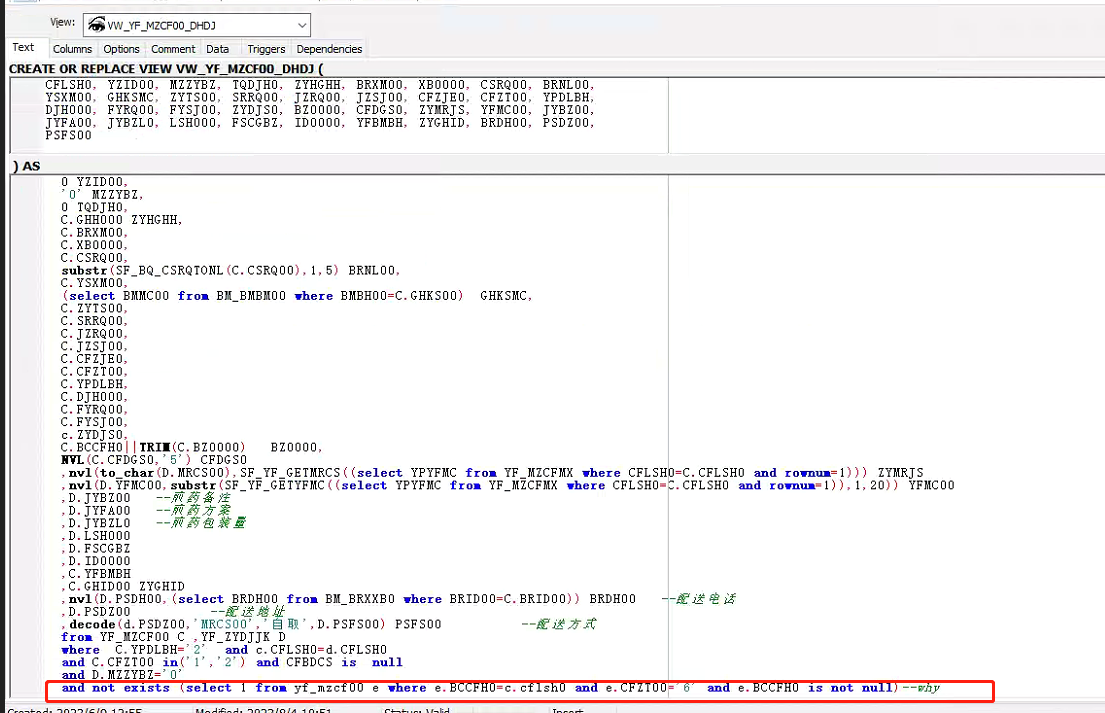Open the Columns tab
1105x713 pixels.
[x=72, y=49]
